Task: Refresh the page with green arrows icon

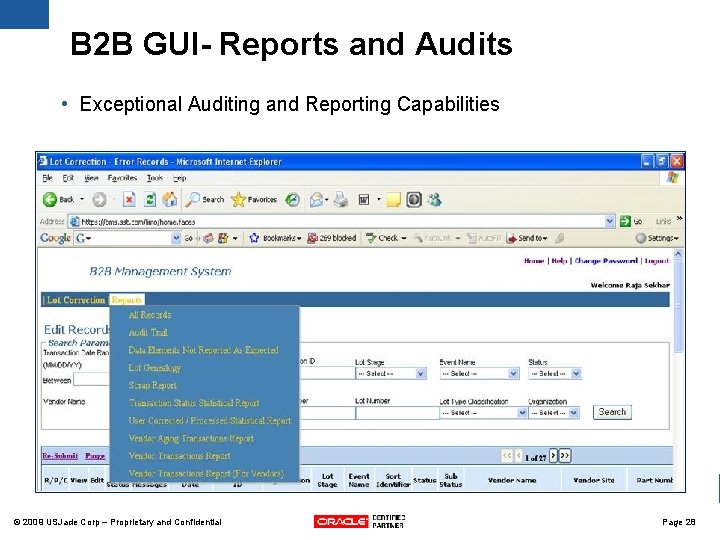Action: click(150, 199)
